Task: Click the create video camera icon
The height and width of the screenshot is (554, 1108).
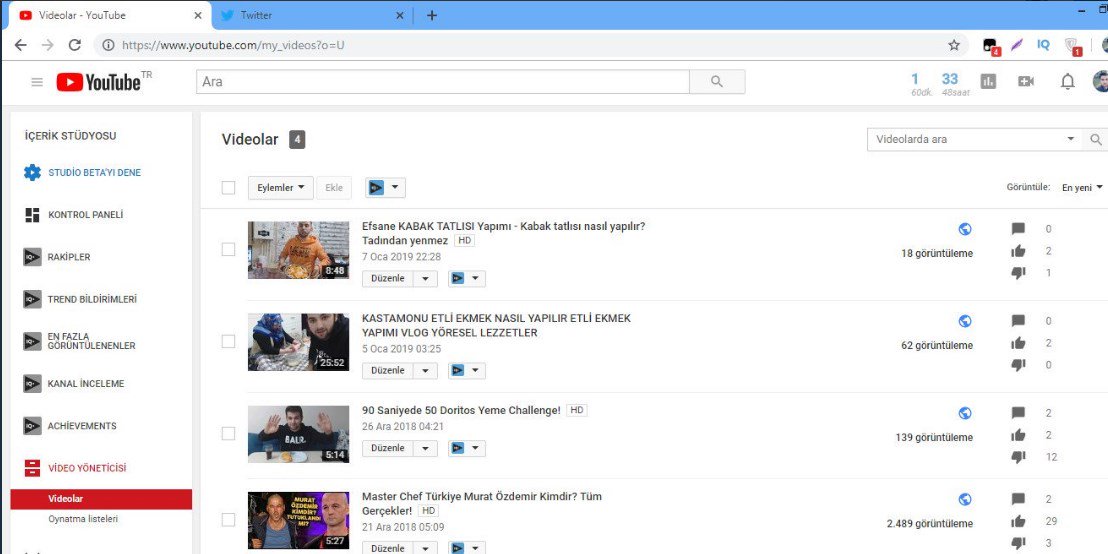Action: [x=1026, y=81]
